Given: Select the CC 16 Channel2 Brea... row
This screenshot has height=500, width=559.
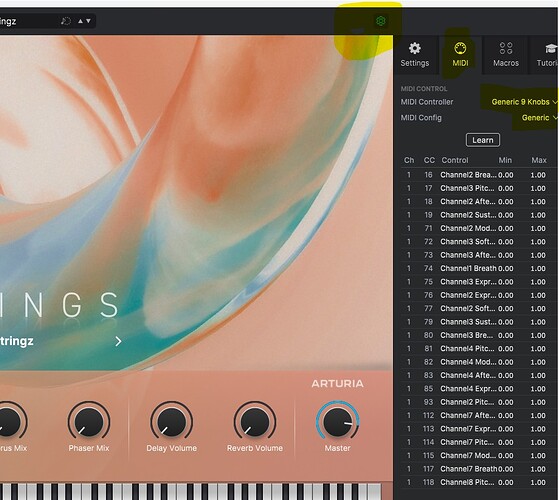Looking at the screenshot, I should [x=476, y=175].
